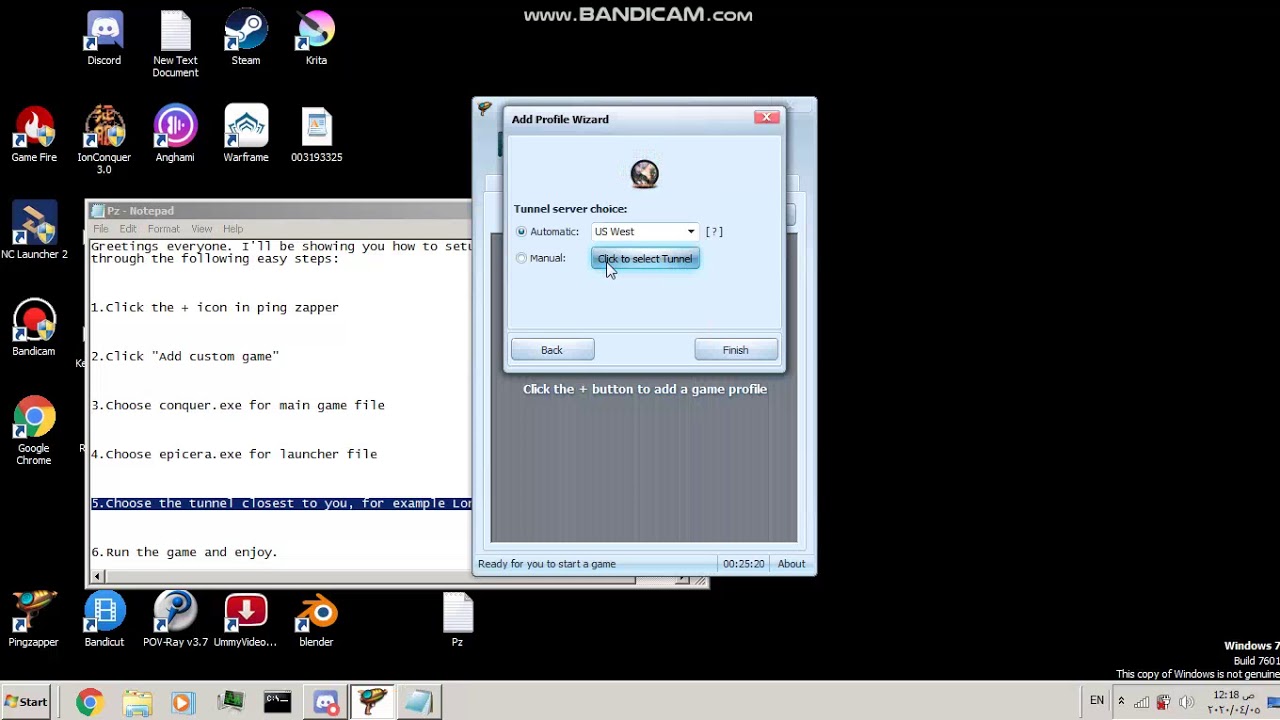1280x720 pixels.
Task: Open the Pingzapper desktop shortcut
Action: point(34,620)
